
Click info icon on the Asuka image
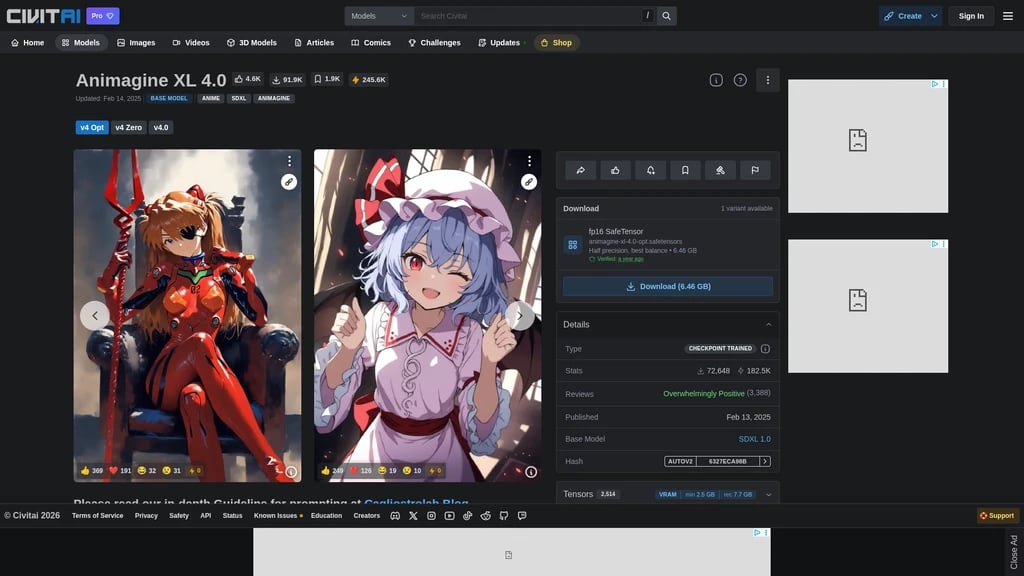291,472
